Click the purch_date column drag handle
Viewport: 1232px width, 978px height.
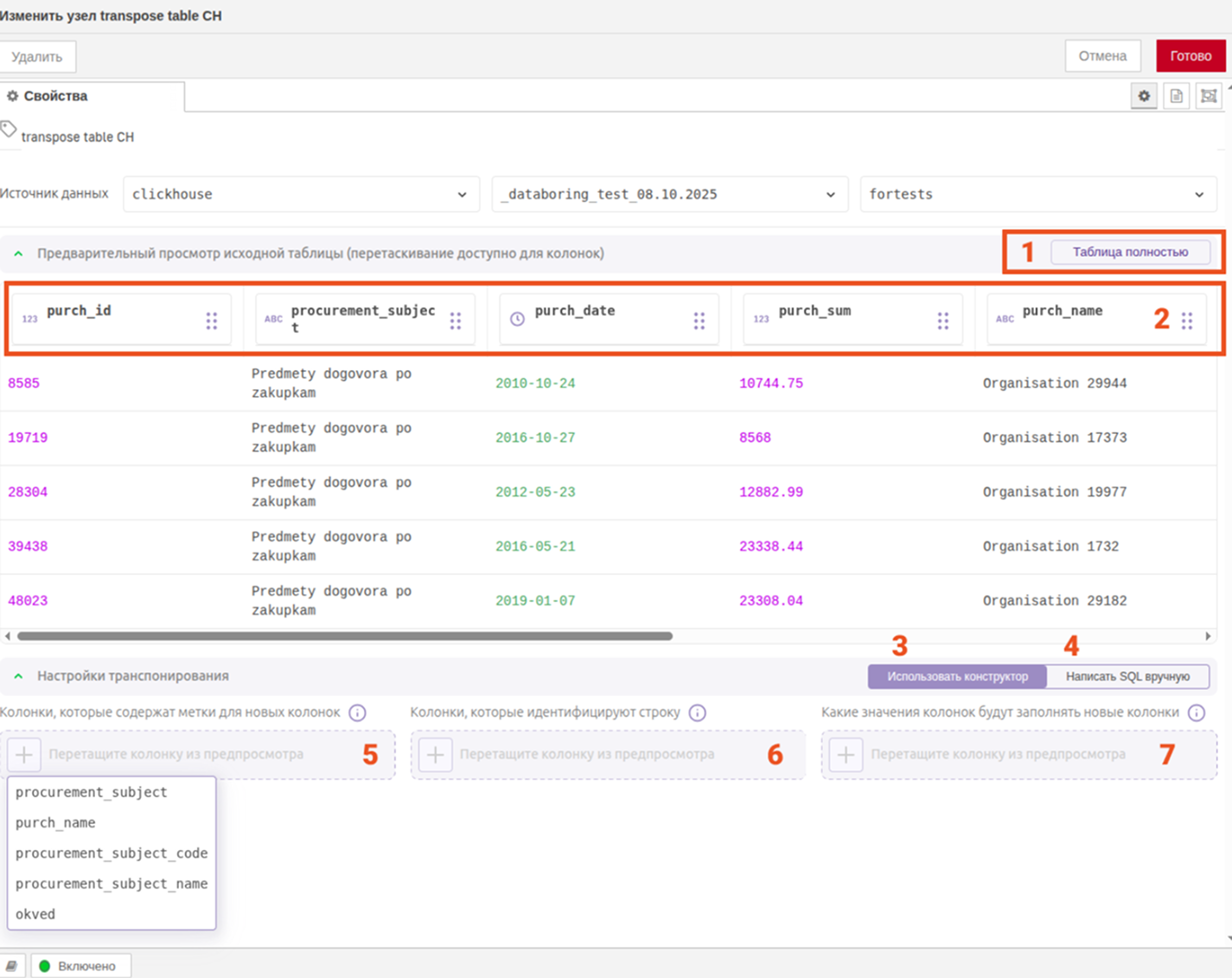tap(699, 321)
